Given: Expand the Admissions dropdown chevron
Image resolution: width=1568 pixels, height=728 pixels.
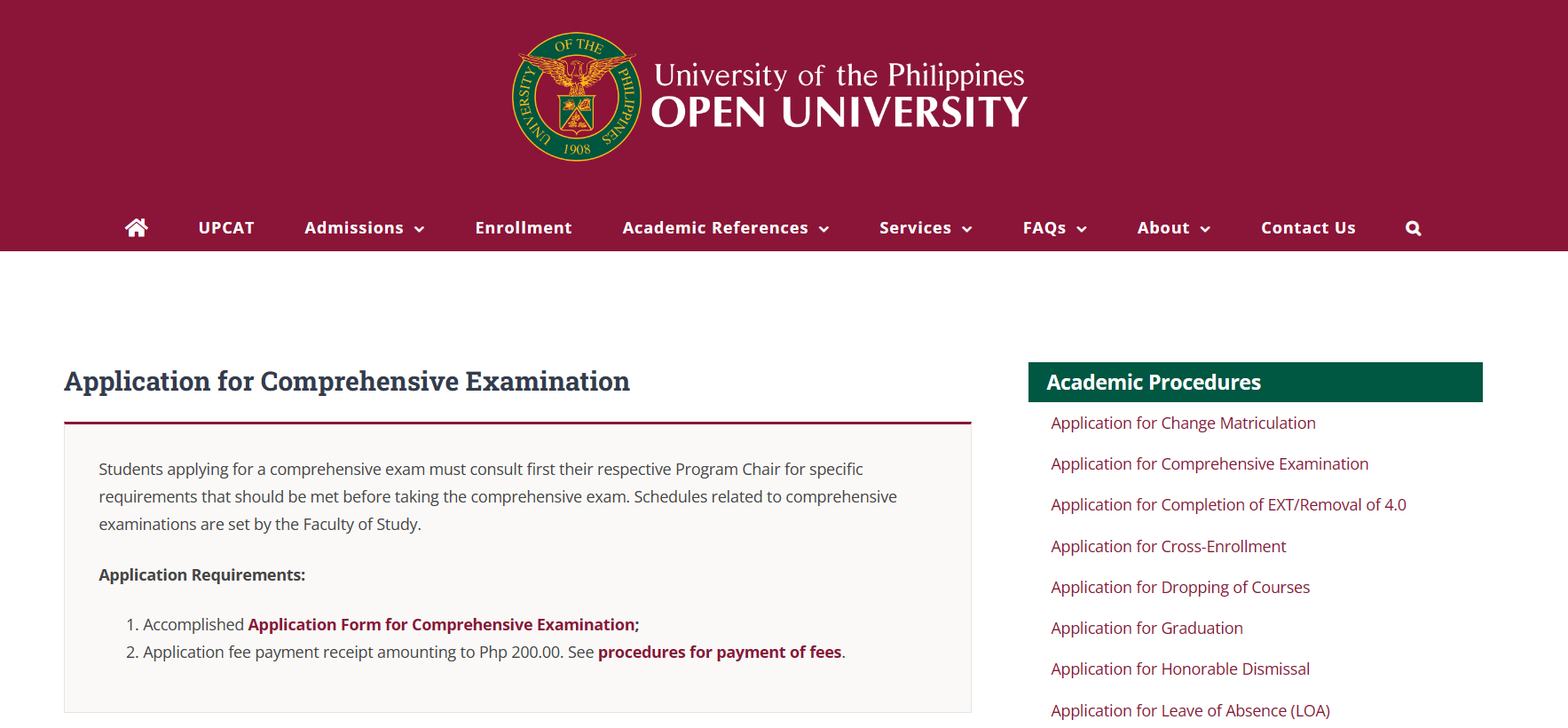Looking at the screenshot, I should pos(420,229).
